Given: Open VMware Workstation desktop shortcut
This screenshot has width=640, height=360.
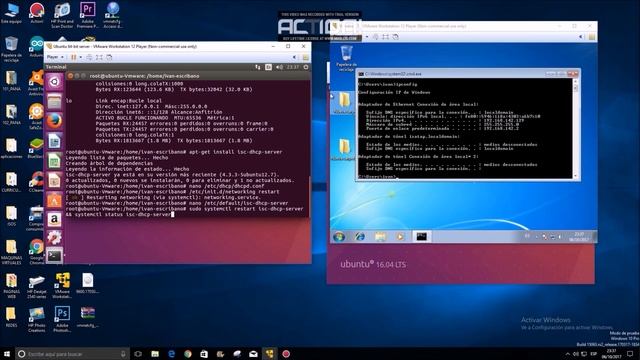Looking at the screenshot, I should tap(62, 286).
